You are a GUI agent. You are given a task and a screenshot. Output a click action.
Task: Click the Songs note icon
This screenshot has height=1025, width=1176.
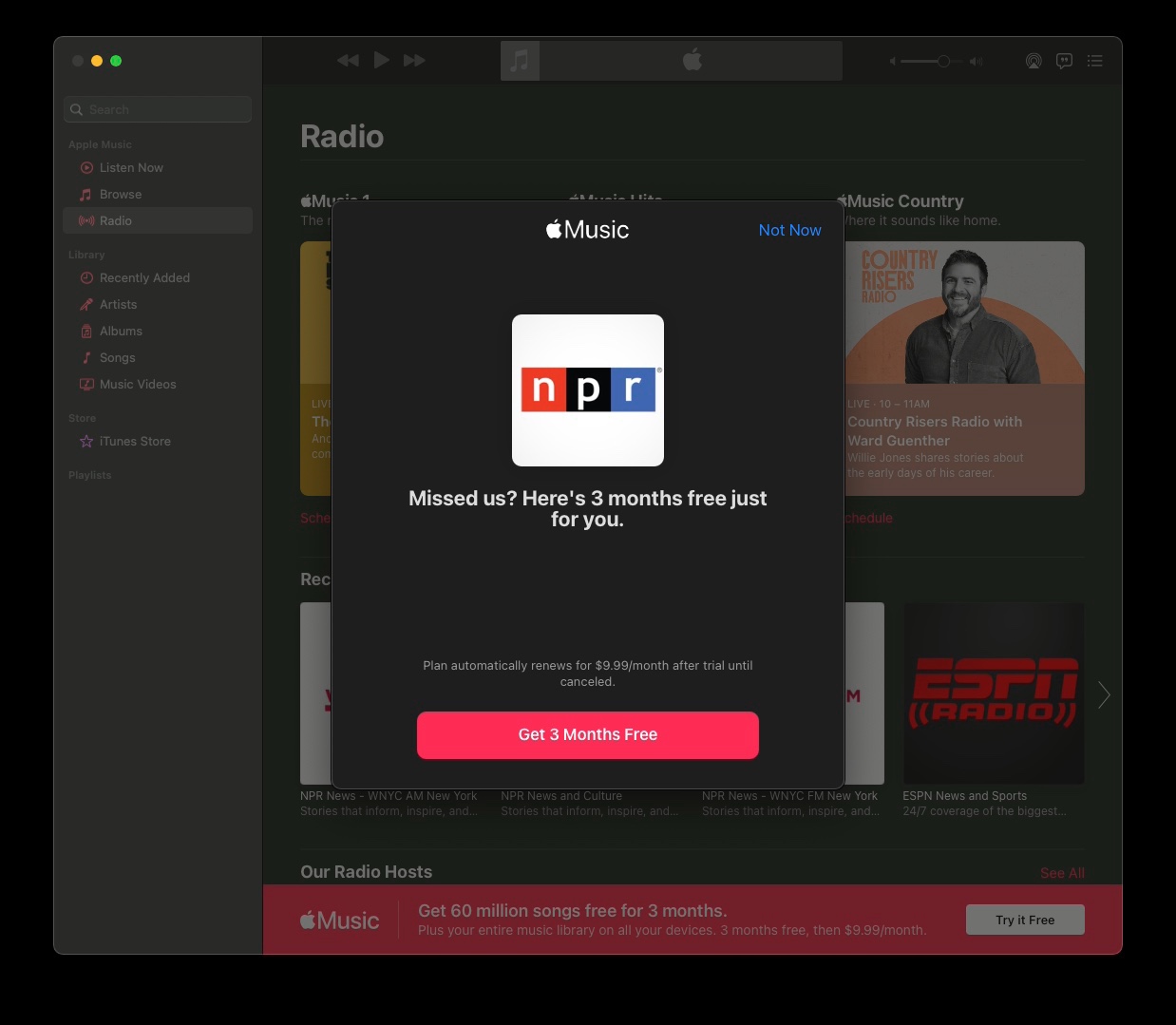(86, 358)
